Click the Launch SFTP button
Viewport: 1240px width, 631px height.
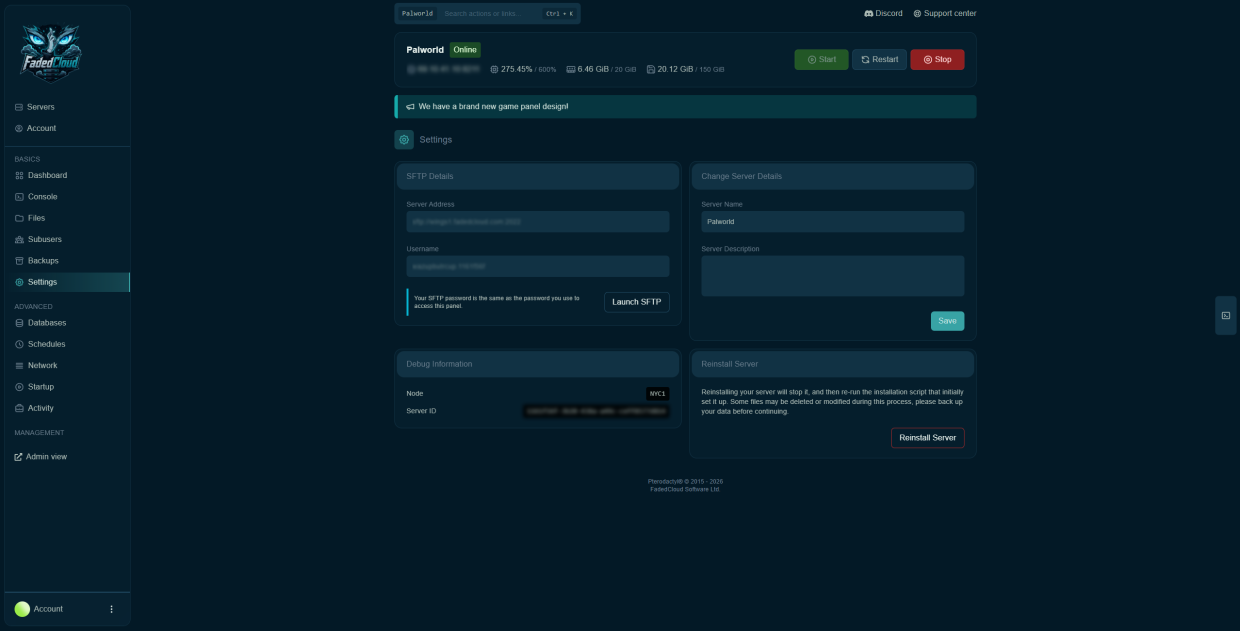[637, 302]
